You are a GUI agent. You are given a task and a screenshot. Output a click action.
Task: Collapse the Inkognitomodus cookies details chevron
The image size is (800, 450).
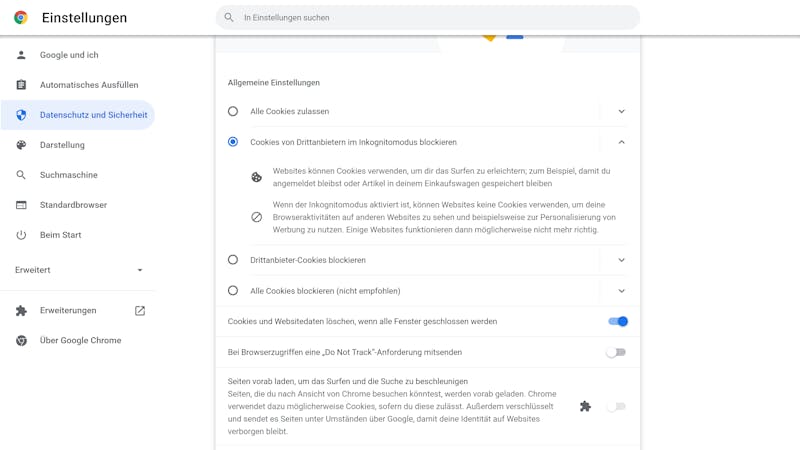tap(621, 142)
